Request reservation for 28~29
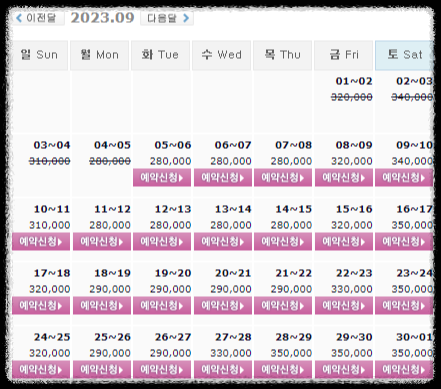 coord(283,369)
